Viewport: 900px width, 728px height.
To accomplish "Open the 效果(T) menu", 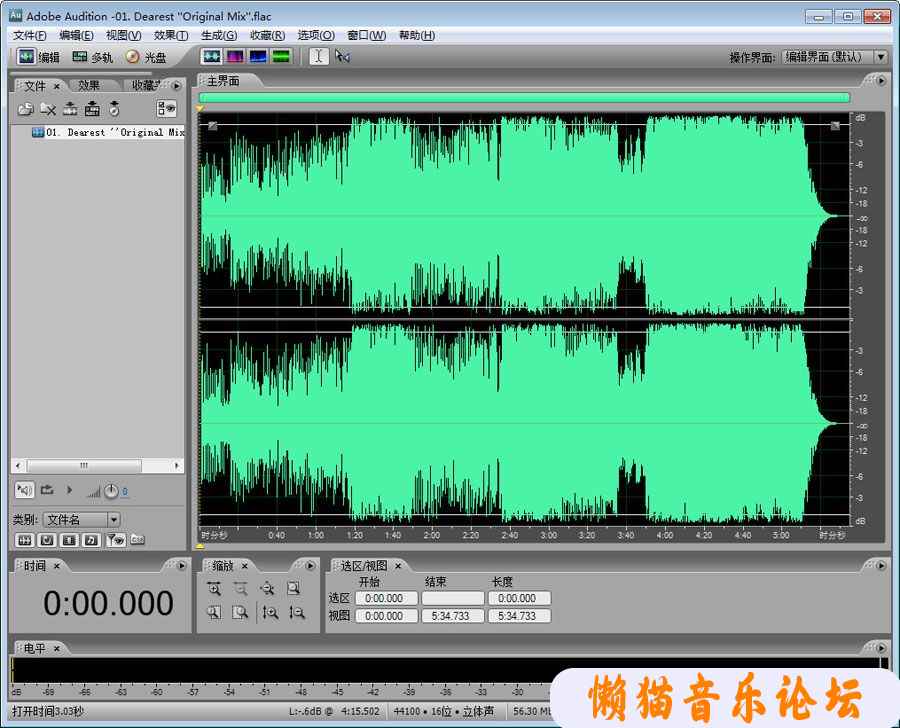I will click(171, 36).
